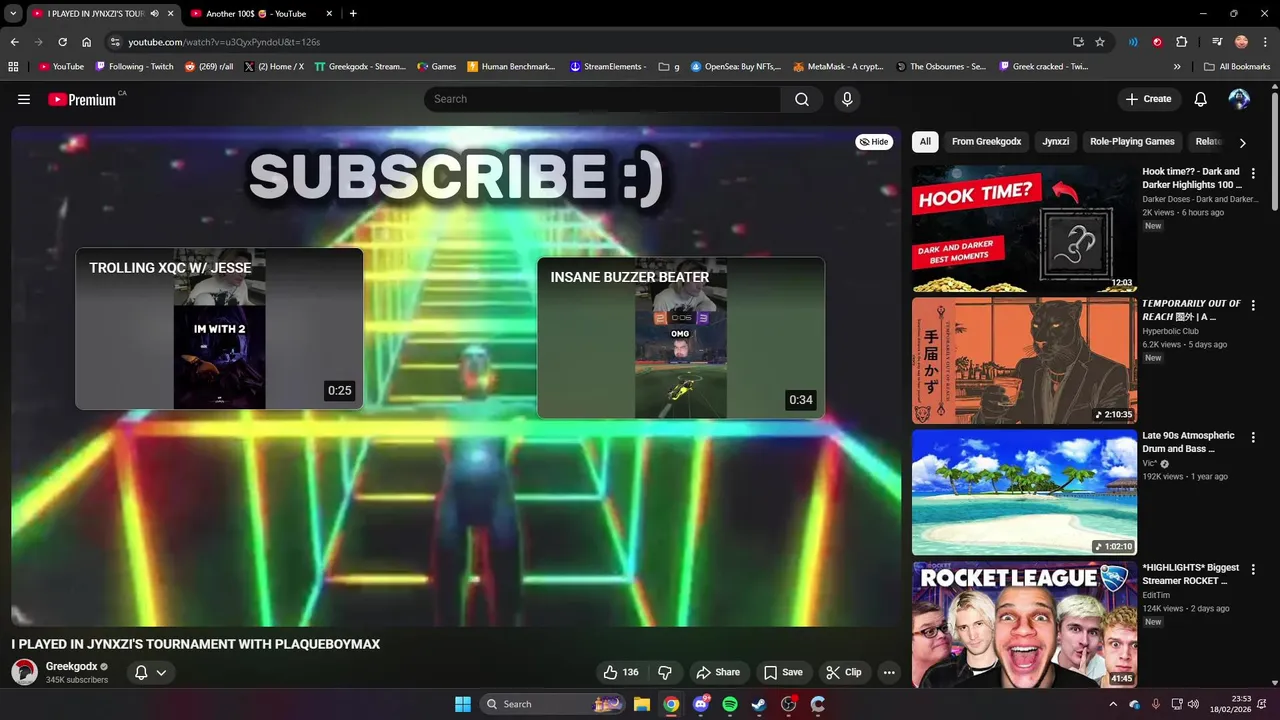
Task: View site information icon in the address bar
Action: click(115, 42)
